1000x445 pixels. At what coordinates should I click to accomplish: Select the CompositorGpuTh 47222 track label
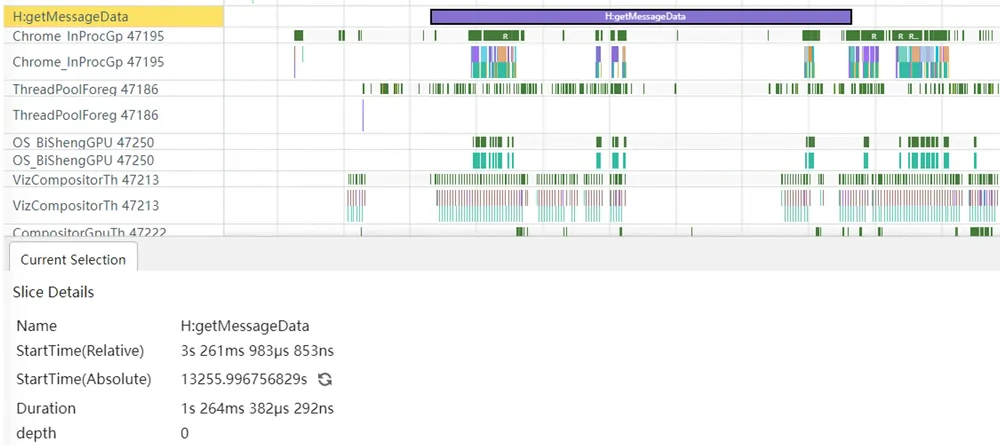(x=89, y=231)
